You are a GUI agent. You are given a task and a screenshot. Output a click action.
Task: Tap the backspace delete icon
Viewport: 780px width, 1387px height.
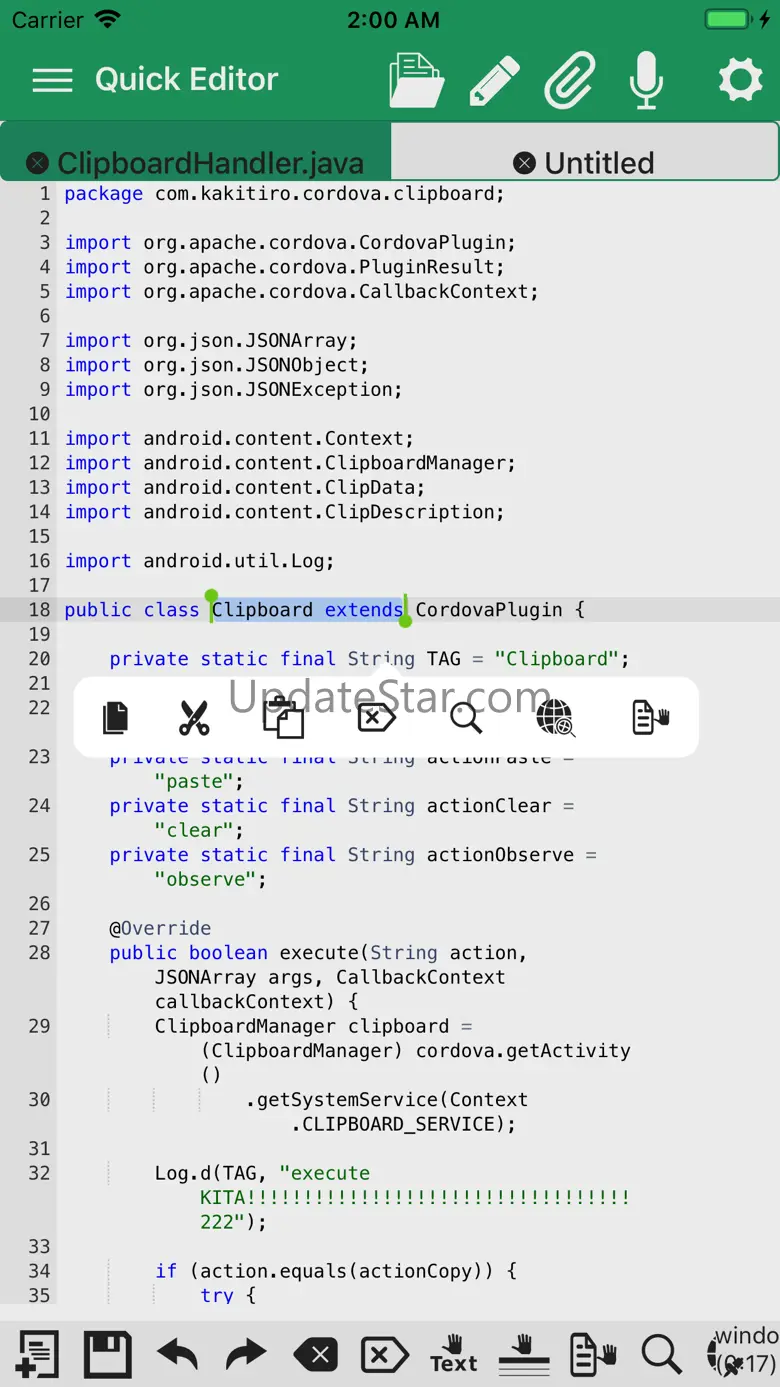click(316, 1356)
